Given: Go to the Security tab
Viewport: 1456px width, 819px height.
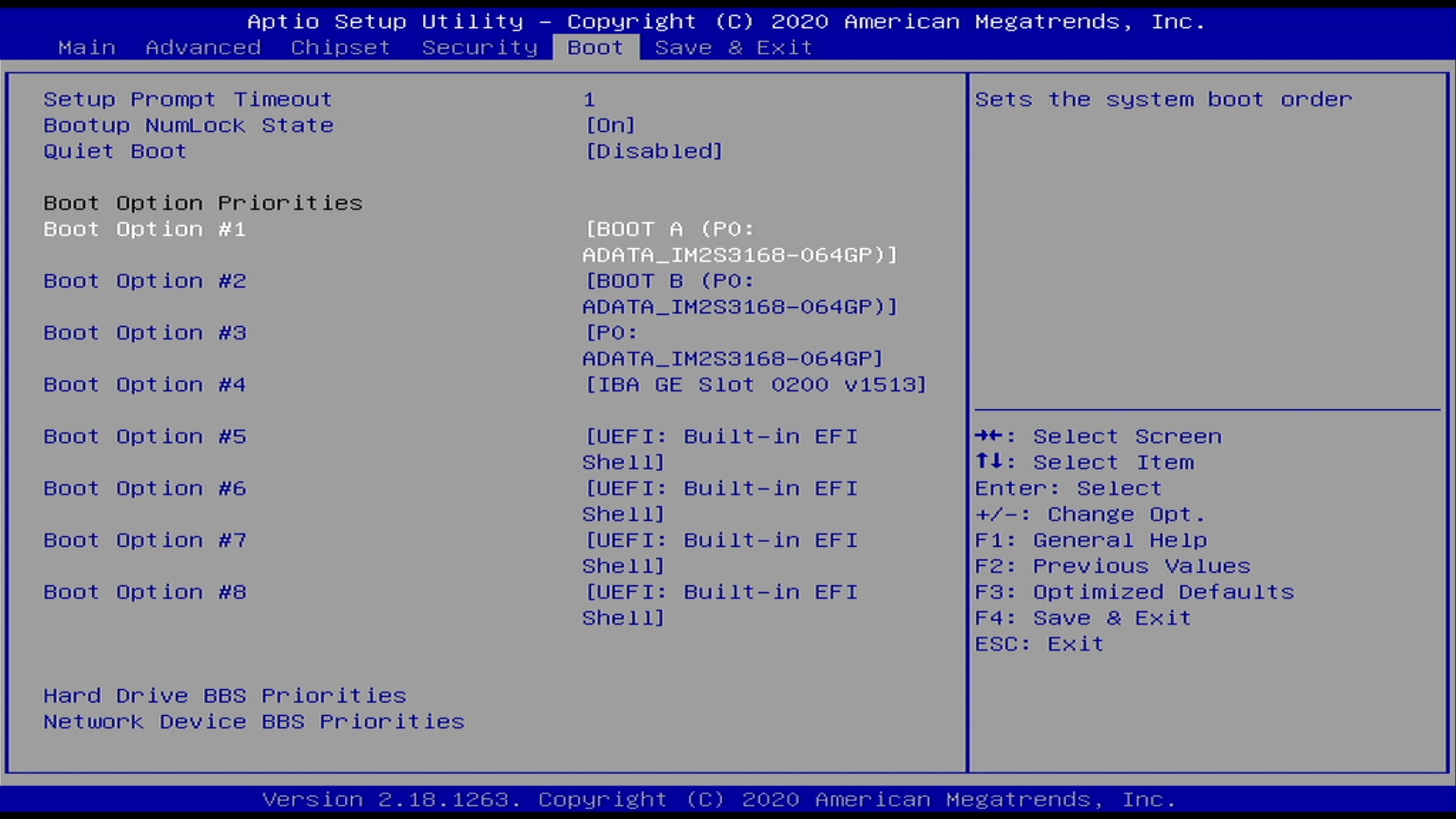Looking at the screenshot, I should tap(479, 48).
